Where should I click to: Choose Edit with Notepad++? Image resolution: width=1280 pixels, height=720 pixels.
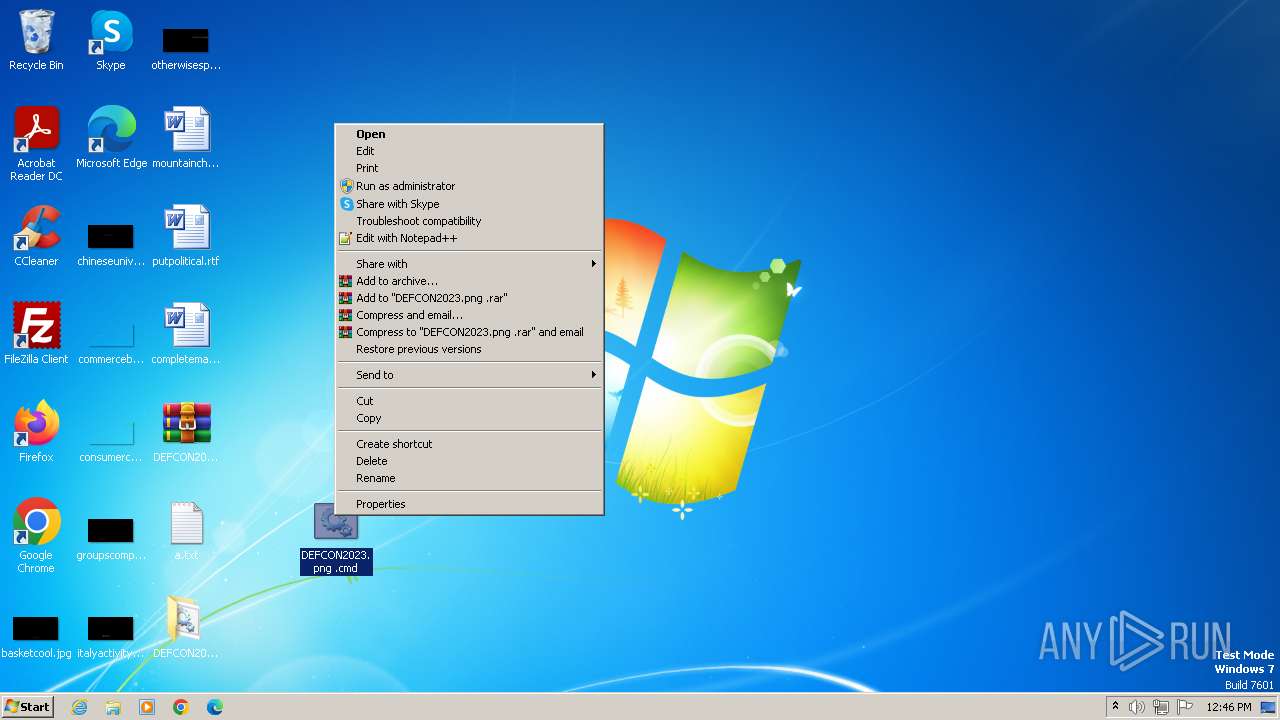click(x=469, y=238)
